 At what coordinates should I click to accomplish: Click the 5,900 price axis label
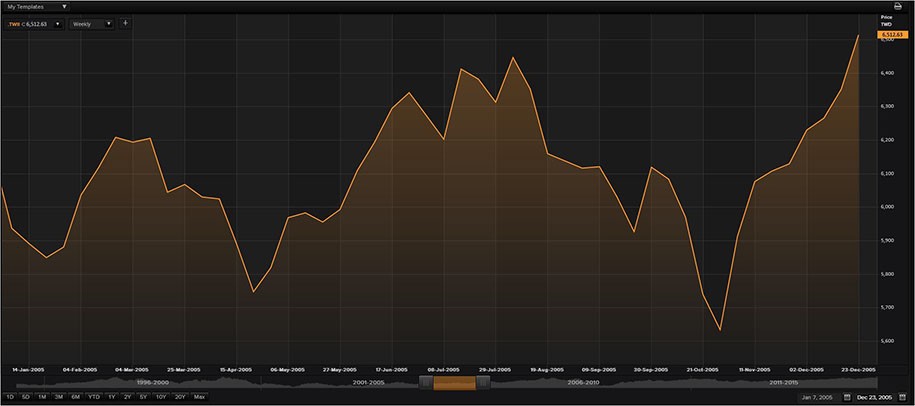pos(888,240)
